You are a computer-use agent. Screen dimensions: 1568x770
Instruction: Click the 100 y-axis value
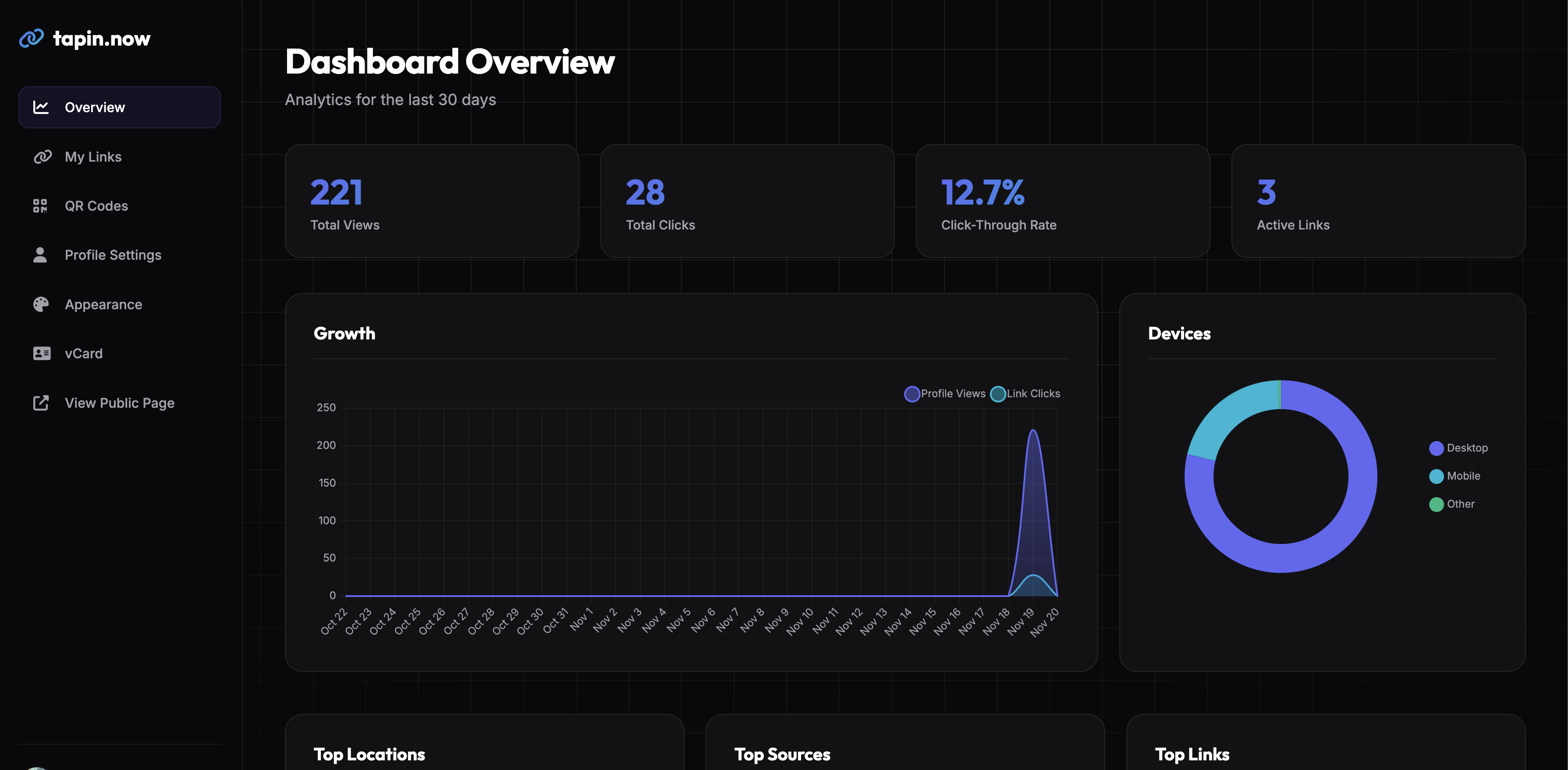[327, 520]
